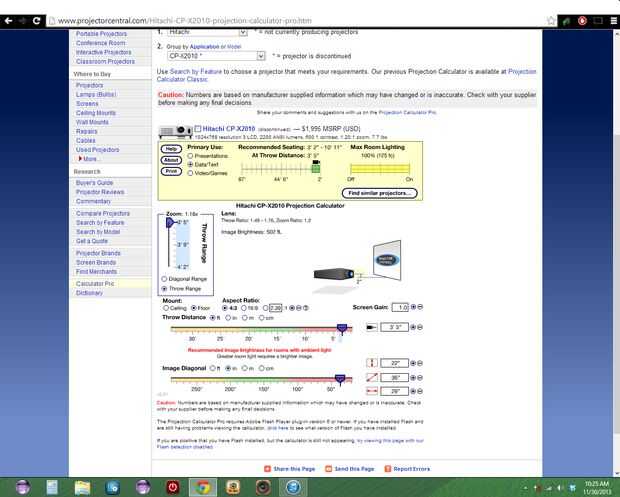Select Video/Games as primary use
This screenshot has width=620, height=497.
pos(191,173)
